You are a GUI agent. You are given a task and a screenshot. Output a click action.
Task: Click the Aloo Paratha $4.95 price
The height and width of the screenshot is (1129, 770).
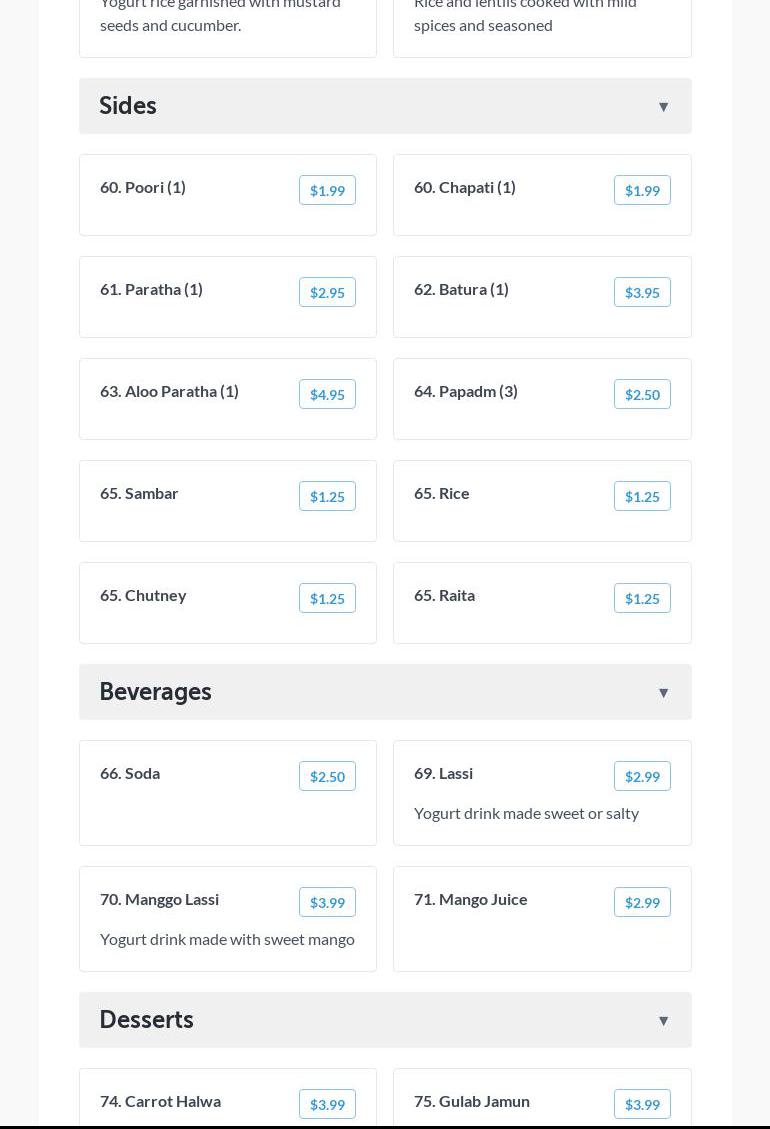point(327,395)
